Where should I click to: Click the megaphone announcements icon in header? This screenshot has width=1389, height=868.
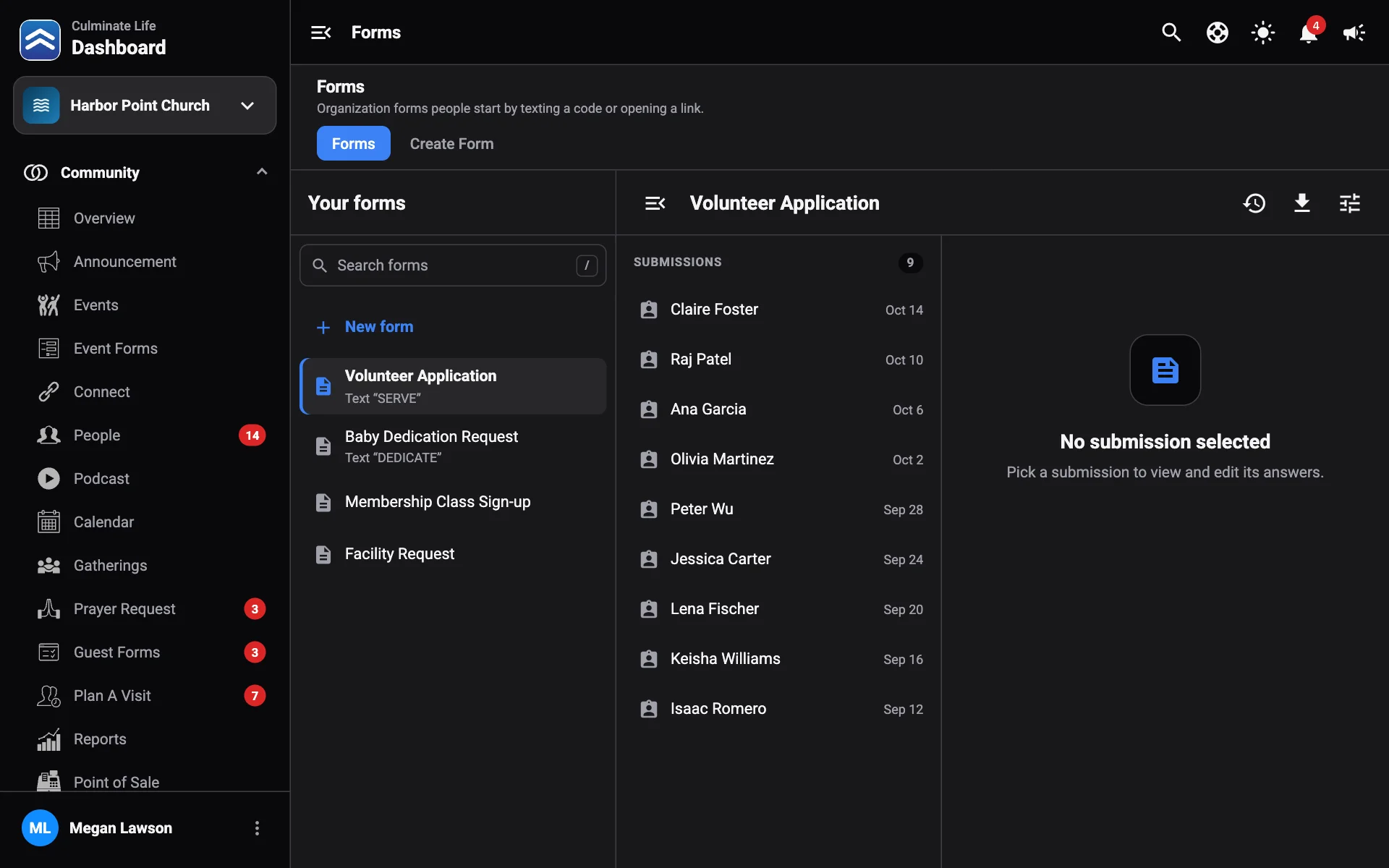tap(1354, 33)
